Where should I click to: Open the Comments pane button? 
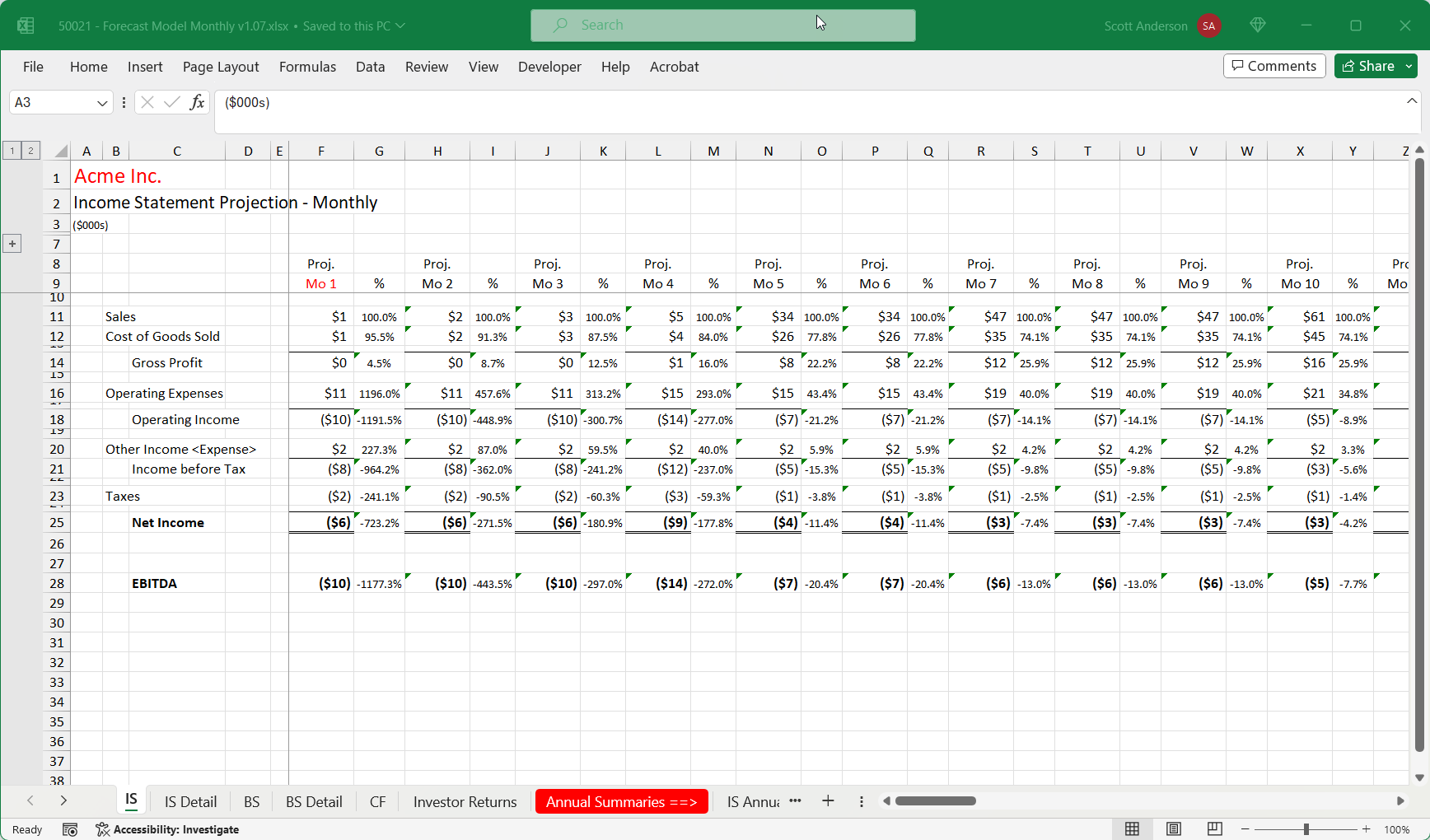point(1274,66)
